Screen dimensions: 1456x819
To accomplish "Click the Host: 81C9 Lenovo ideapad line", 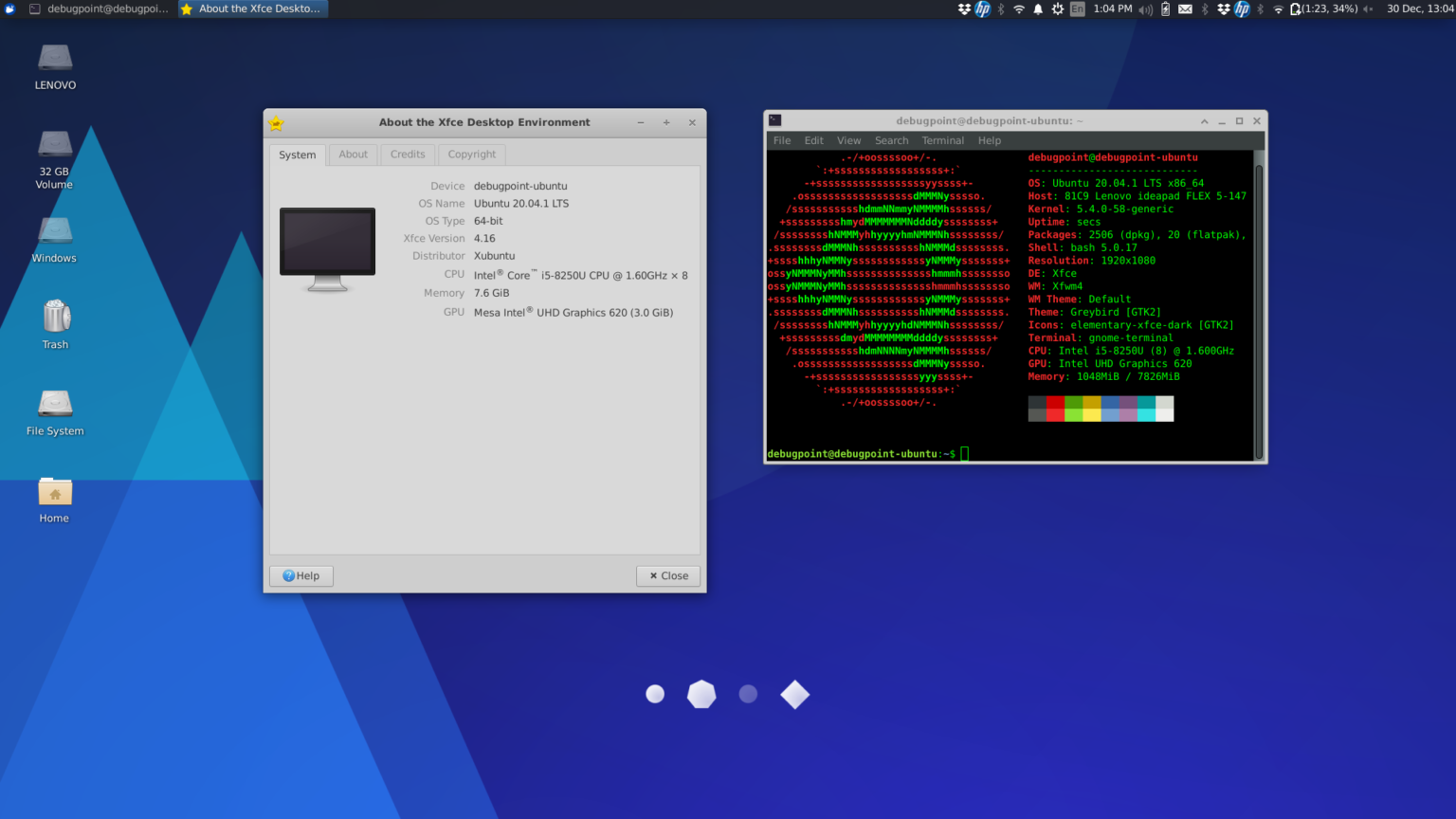I will pyautogui.click(x=1137, y=196).
